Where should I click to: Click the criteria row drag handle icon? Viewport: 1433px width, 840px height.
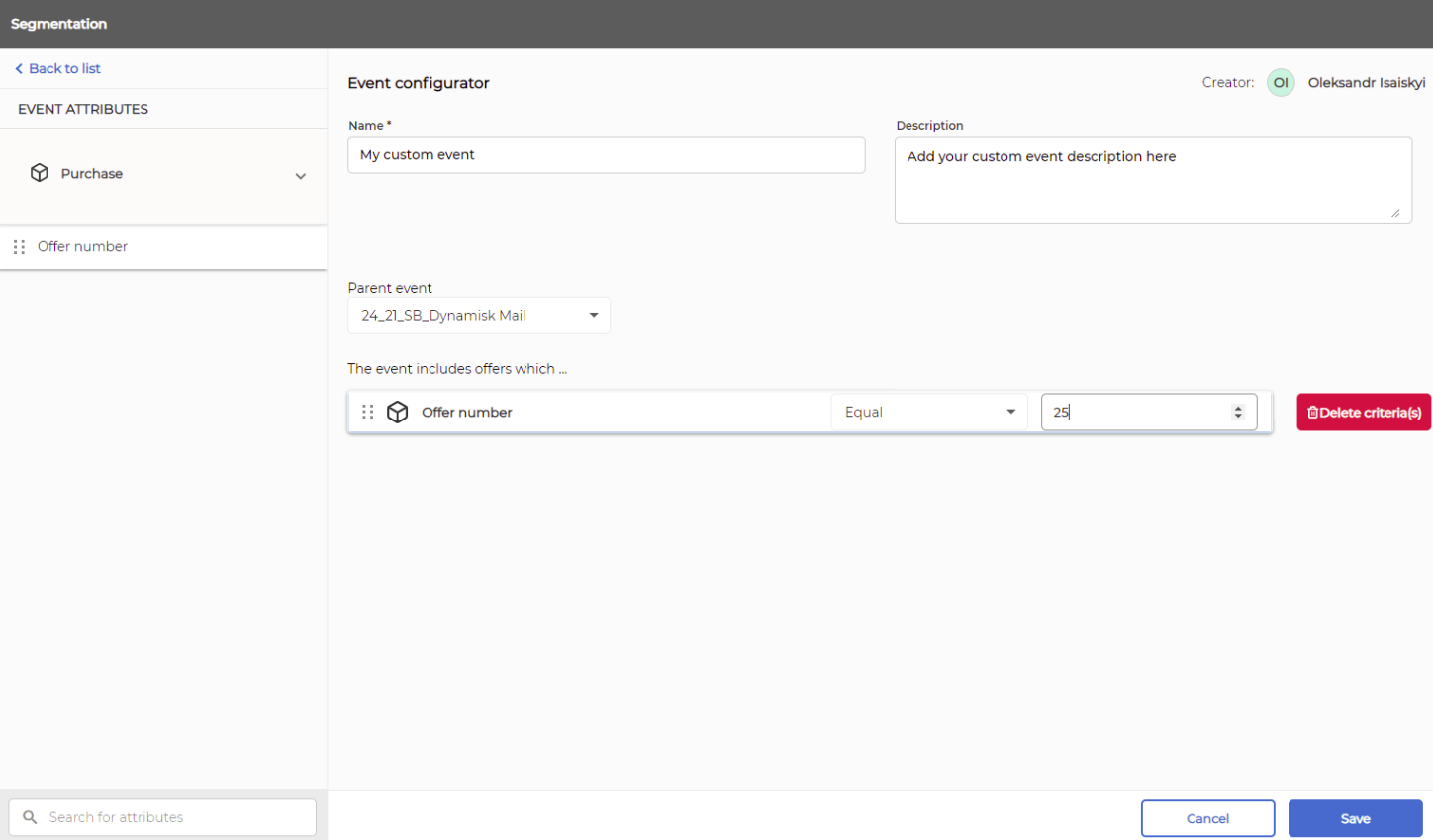coord(368,412)
